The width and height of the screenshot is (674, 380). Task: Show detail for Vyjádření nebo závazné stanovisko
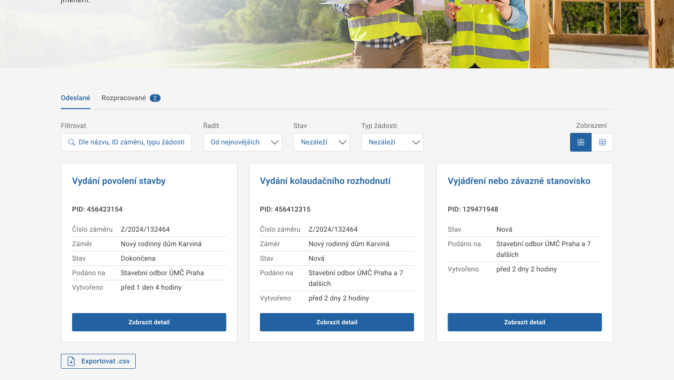tap(524, 322)
